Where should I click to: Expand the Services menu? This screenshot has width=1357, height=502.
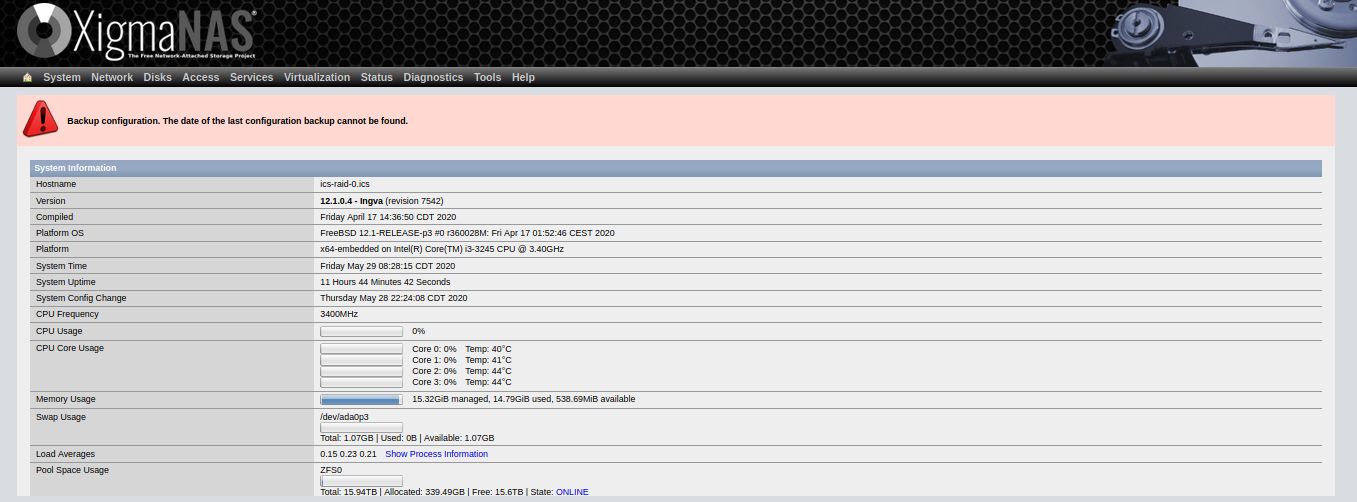(251, 78)
